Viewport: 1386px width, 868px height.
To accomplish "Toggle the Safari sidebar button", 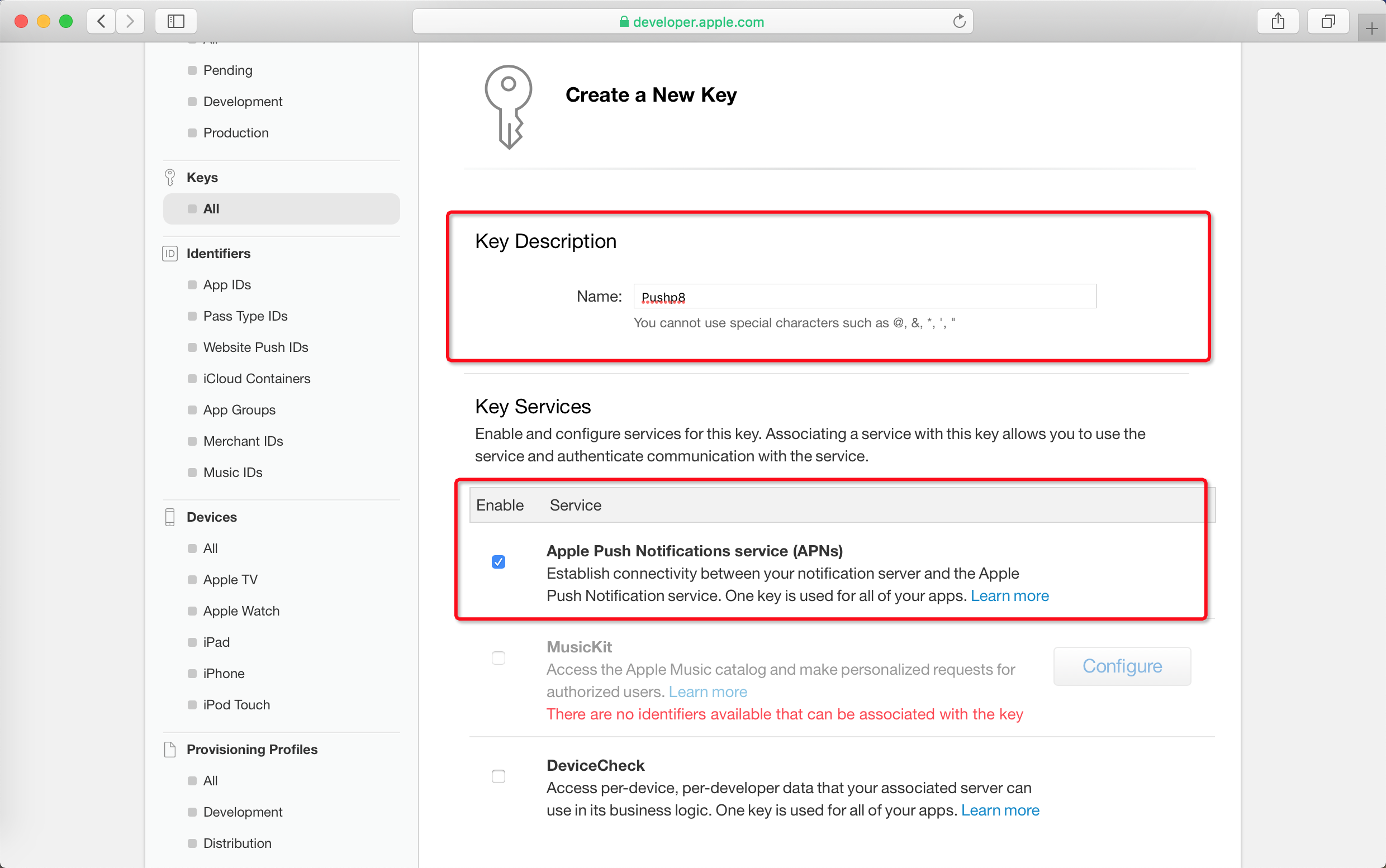I will tap(175, 22).
